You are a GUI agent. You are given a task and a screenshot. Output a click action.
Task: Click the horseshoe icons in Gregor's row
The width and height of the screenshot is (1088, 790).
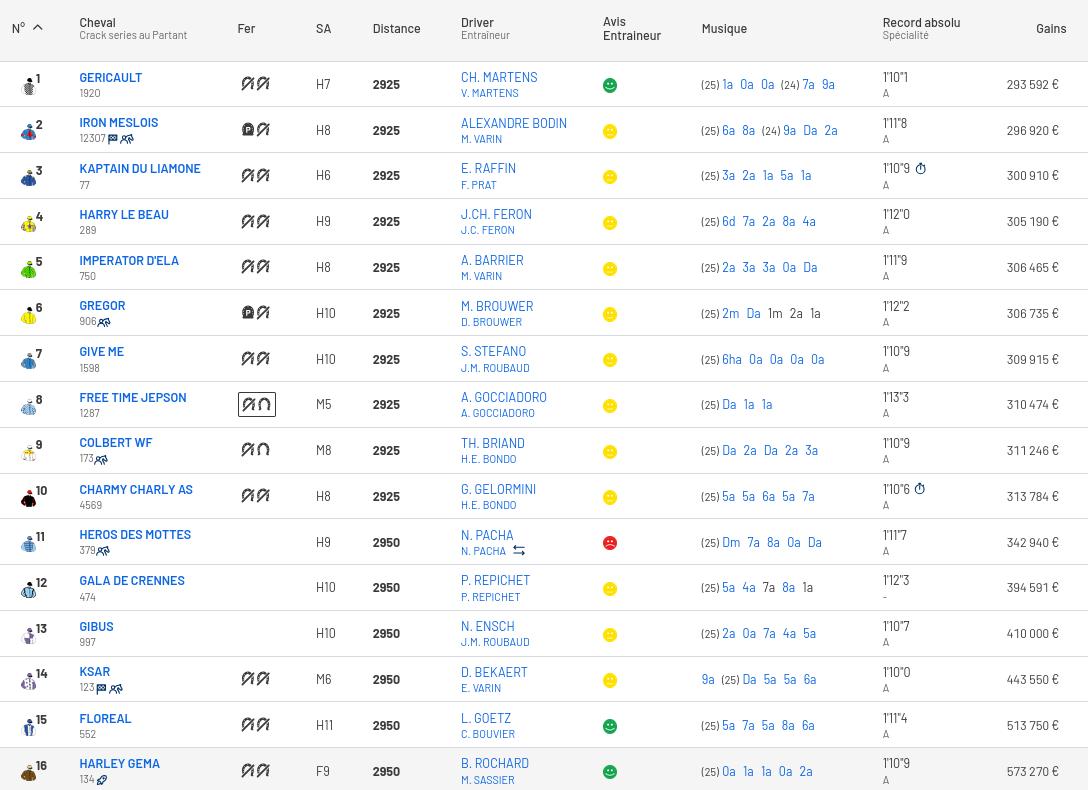click(256, 313)
